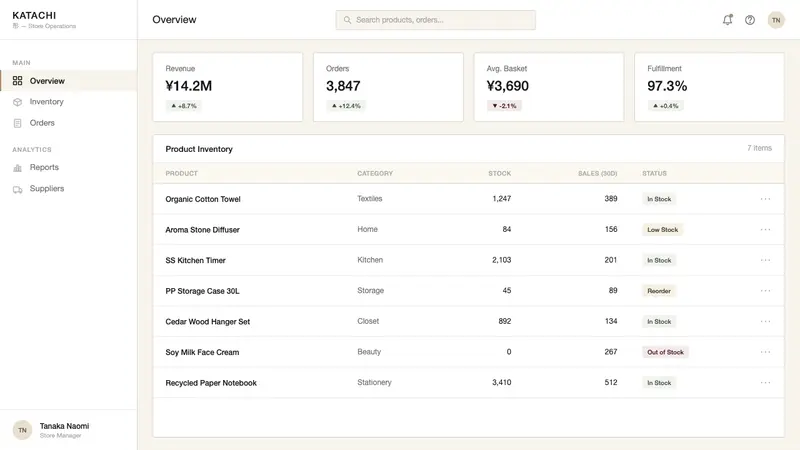Open row menu for Aroma Stone Diffuser

coord(765,230)
